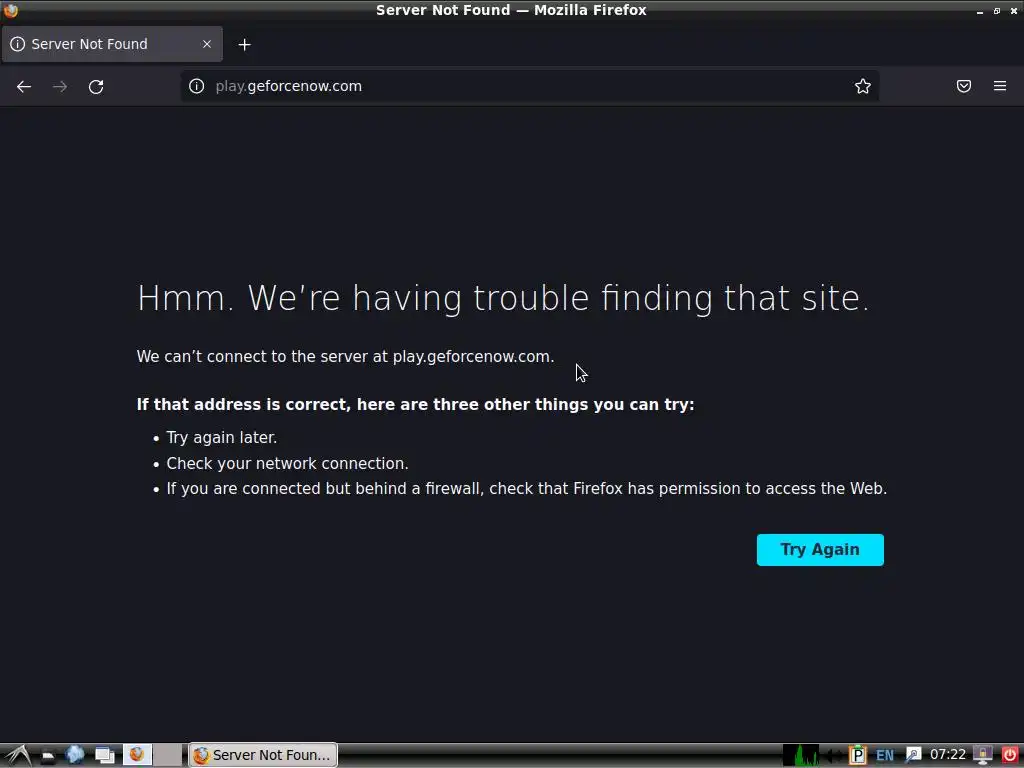Click the green CPU usage monitor
This screenshot has width=1024, height=768.
click(x=801, y=756)
